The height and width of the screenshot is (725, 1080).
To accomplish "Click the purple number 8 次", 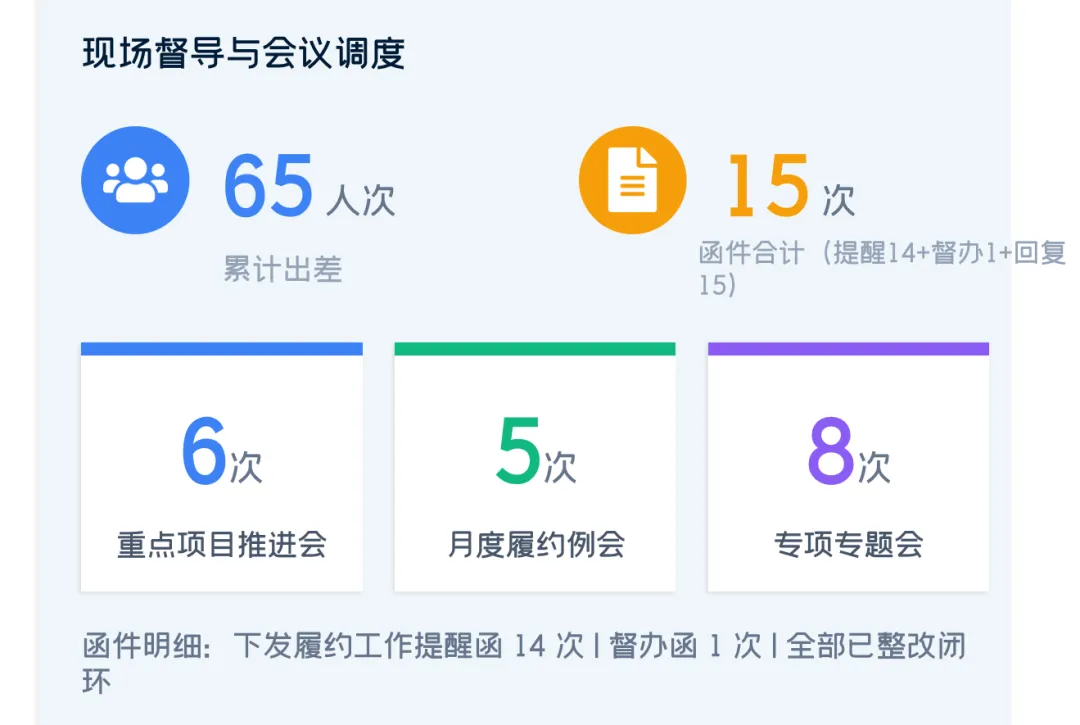I will tap(849, 452).
